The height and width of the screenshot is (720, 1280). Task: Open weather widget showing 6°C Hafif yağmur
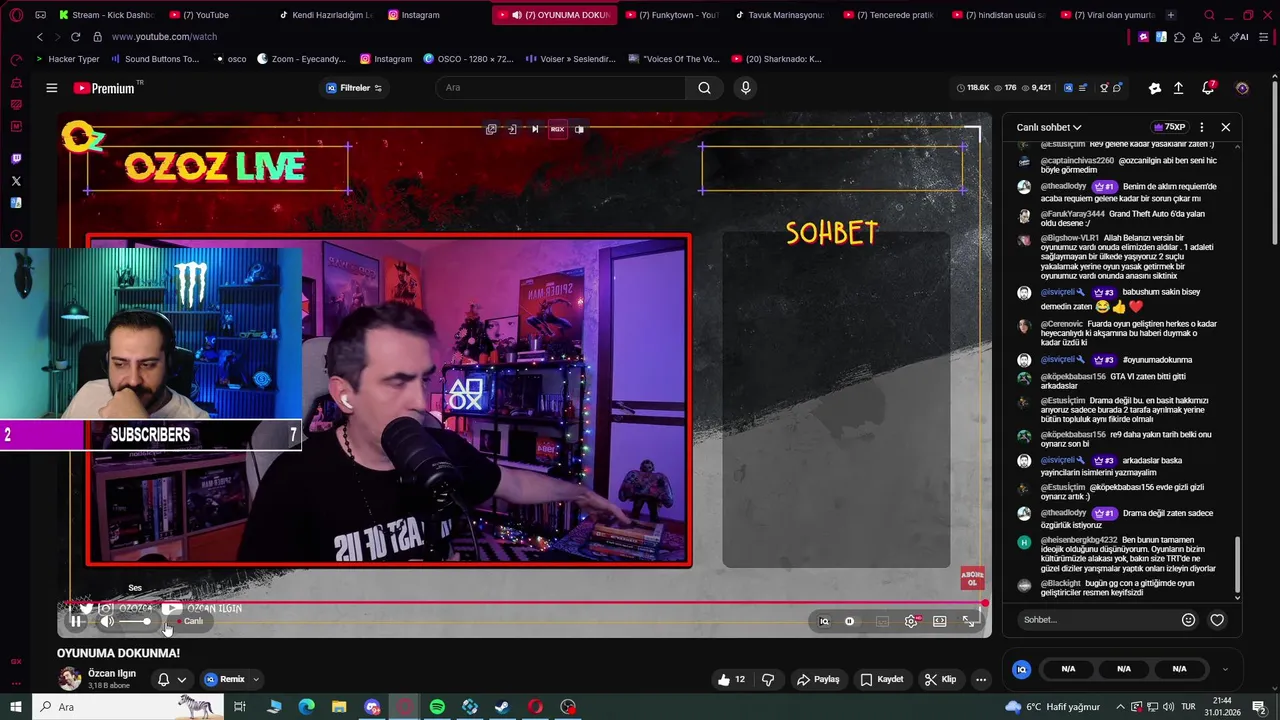(x=1053, y=707)
